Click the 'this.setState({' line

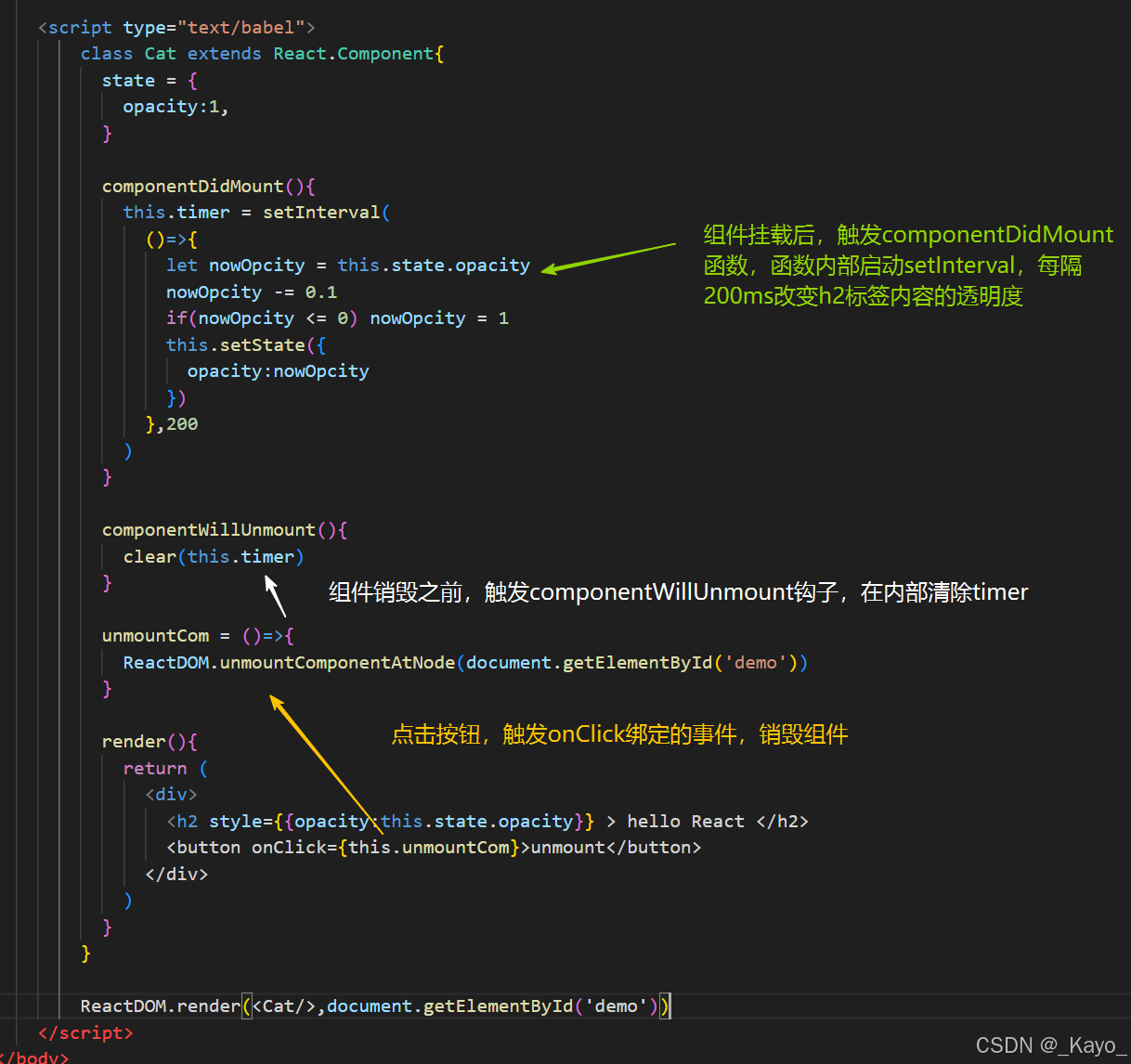246,345
